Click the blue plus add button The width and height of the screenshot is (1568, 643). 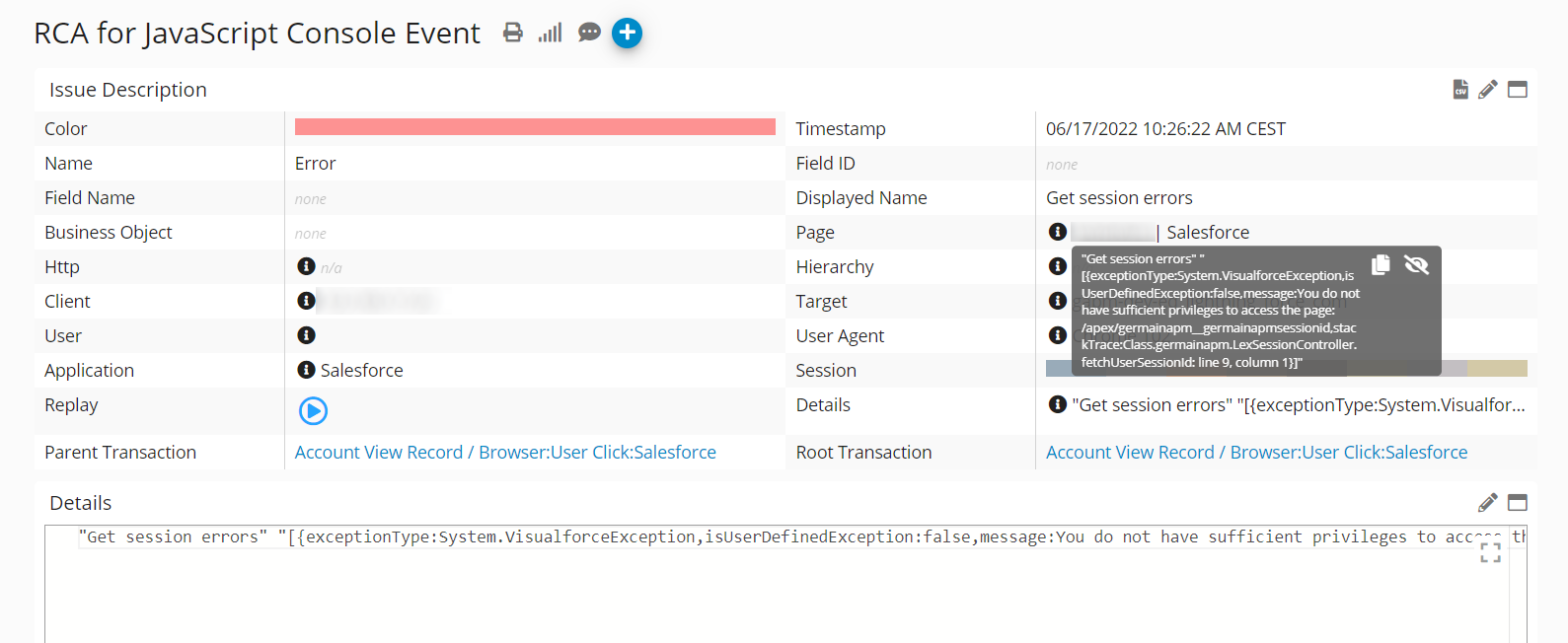[x=627, y=33]
